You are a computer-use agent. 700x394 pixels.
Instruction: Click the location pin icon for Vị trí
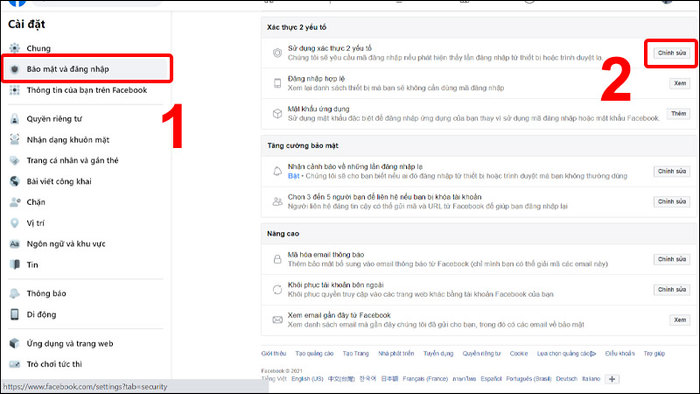coord(15,223)
